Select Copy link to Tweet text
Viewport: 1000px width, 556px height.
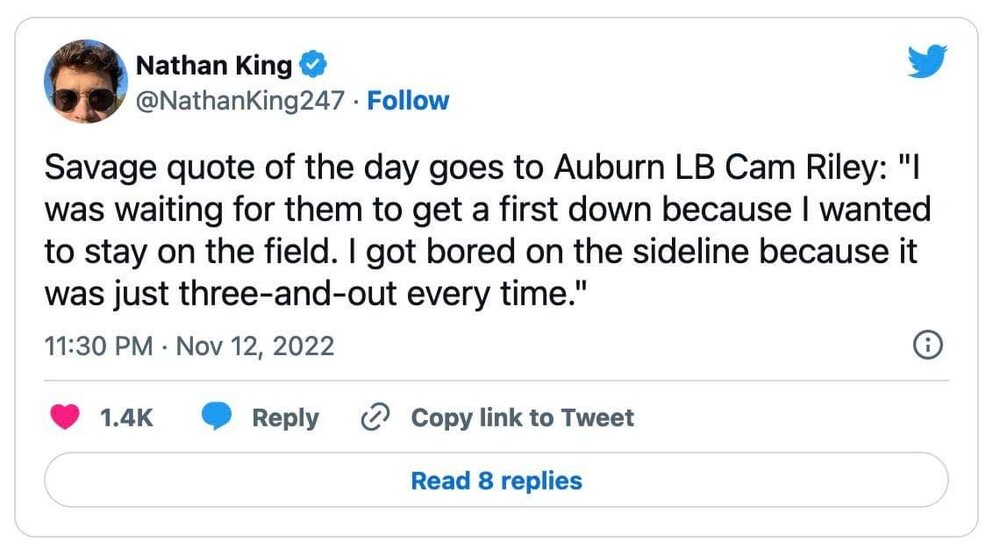522,417
